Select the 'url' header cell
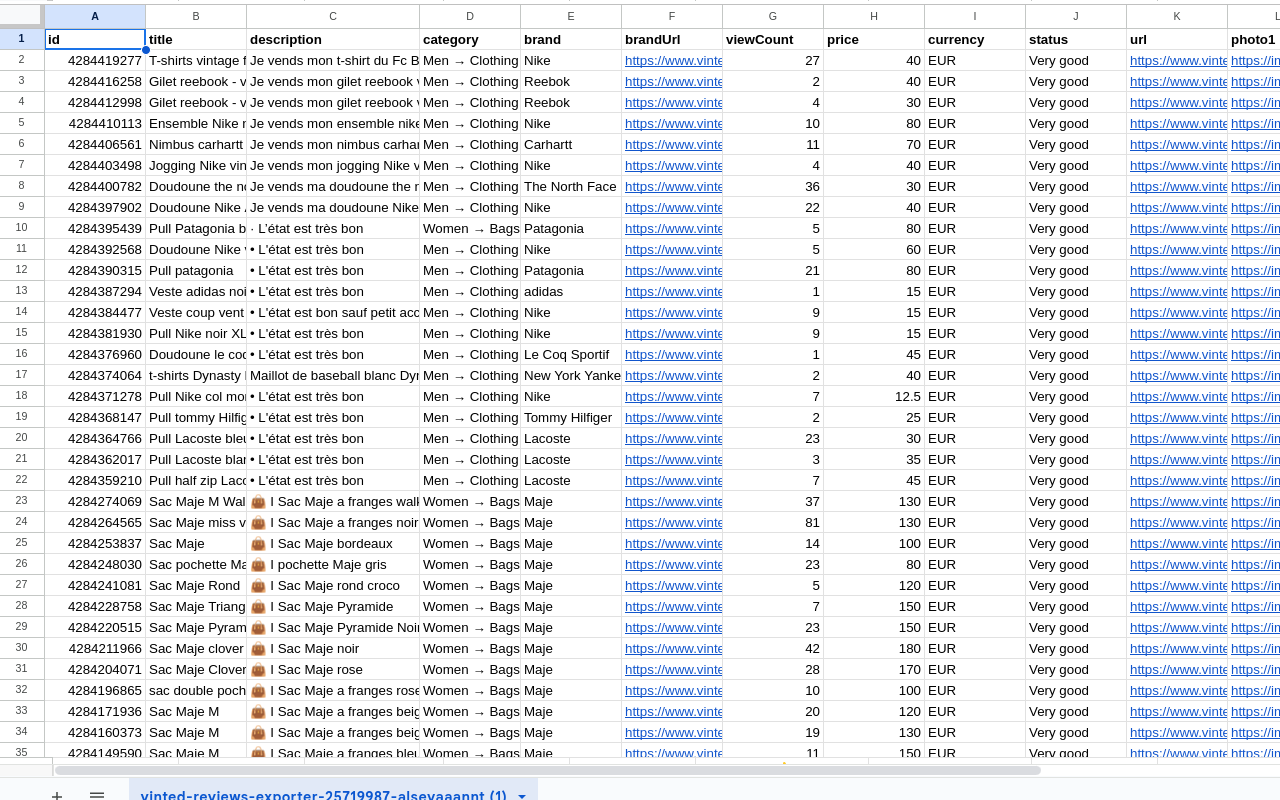The width and height of the screenshot is (1280, 800). click(1177, 39)
